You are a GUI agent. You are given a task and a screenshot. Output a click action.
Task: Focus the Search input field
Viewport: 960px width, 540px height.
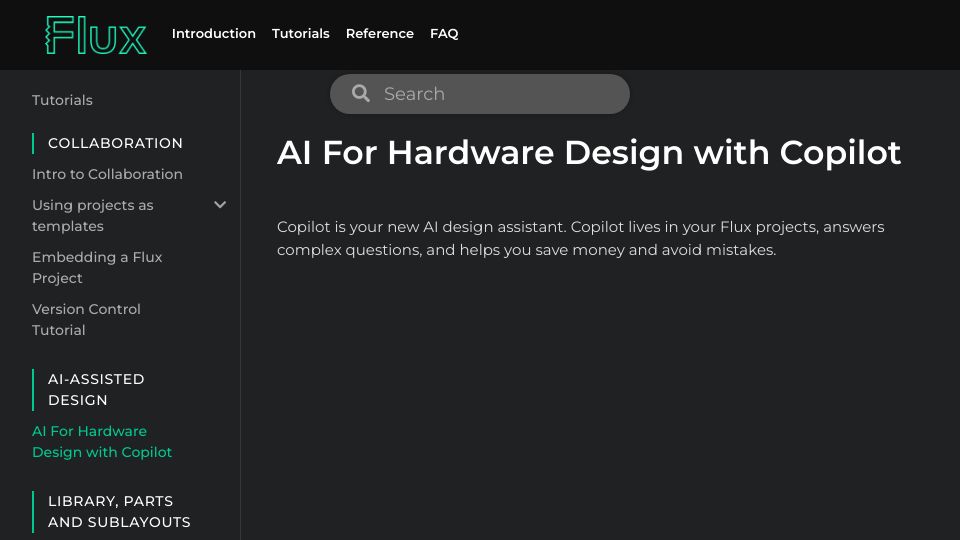pyautogui.click(x=479, y=94)
